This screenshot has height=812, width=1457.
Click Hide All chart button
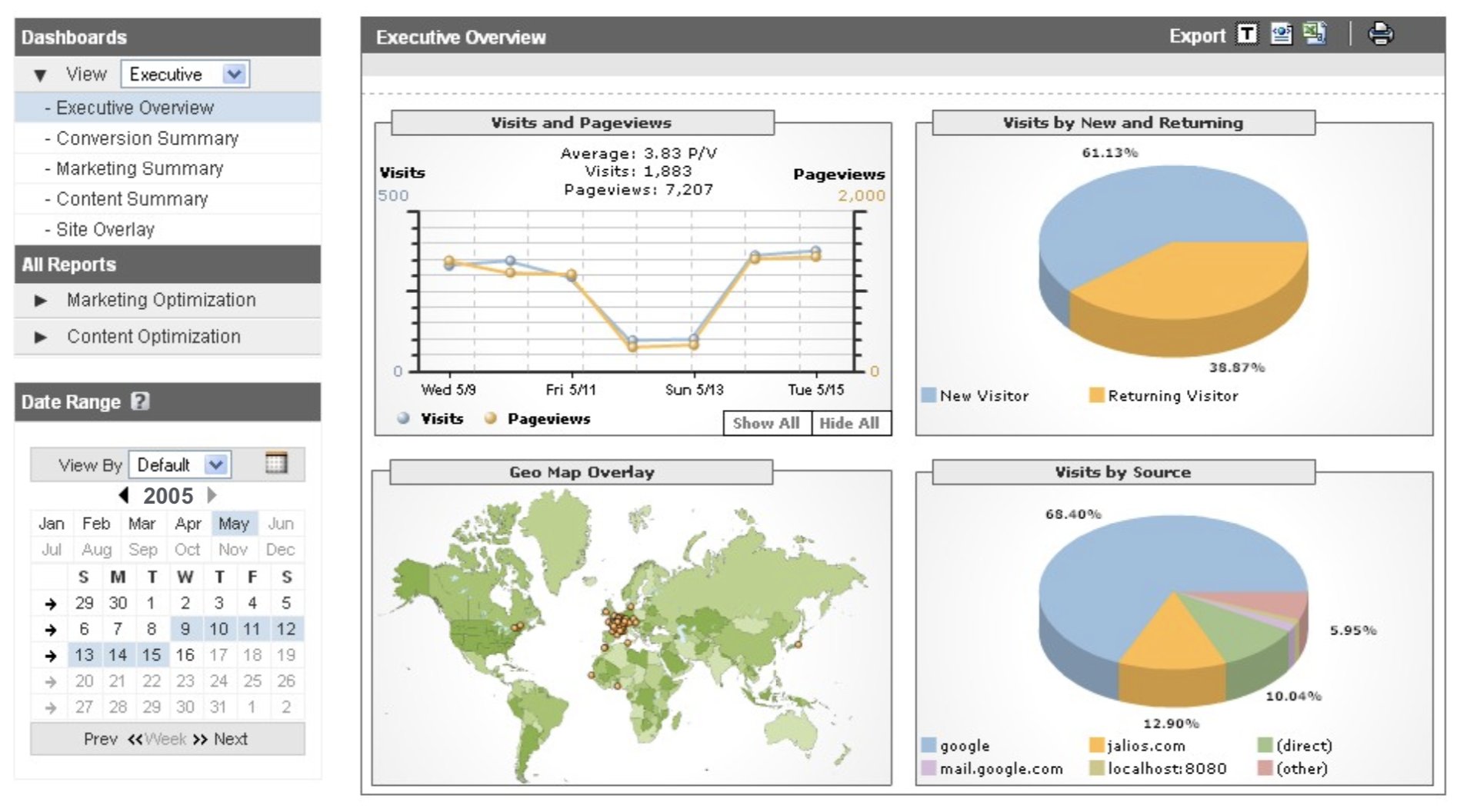[850, 423]
